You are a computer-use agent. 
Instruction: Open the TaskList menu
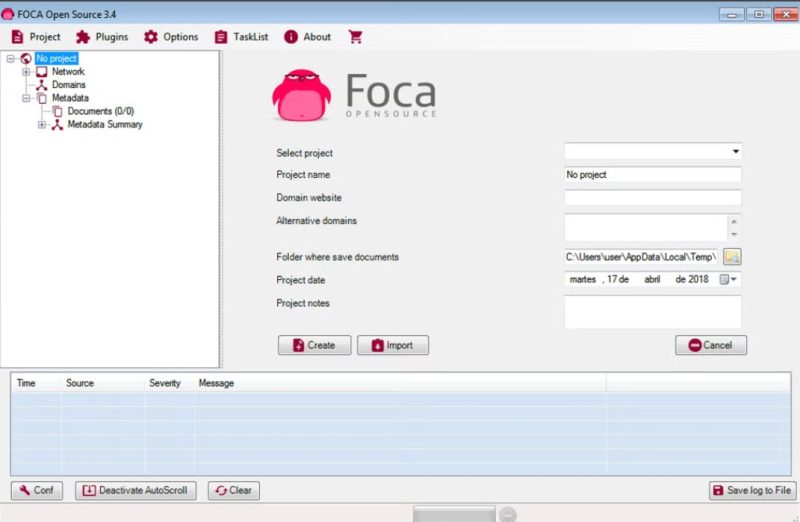[x=242, y=37]
